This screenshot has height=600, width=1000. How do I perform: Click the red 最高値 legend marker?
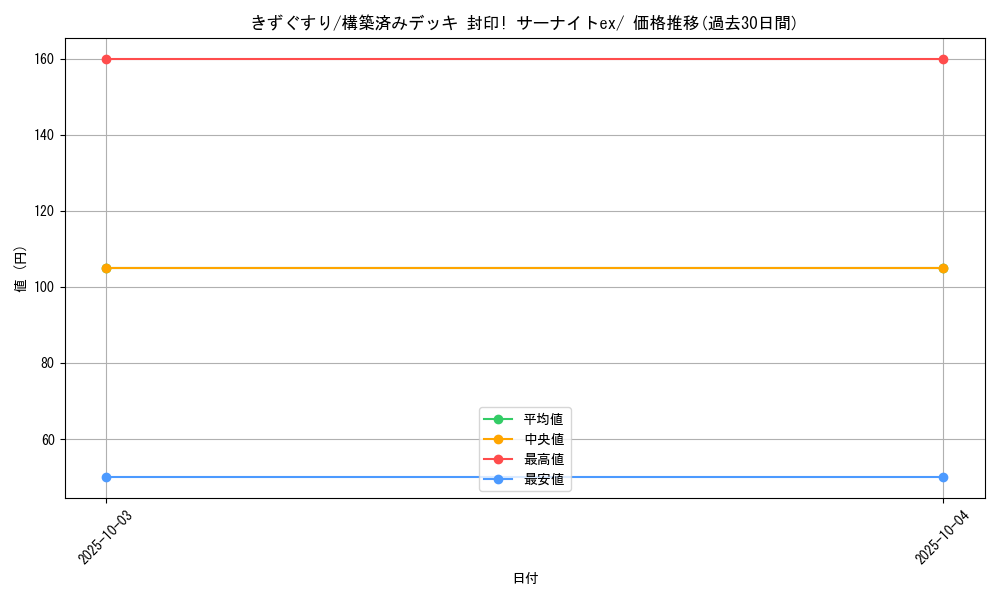498,459
